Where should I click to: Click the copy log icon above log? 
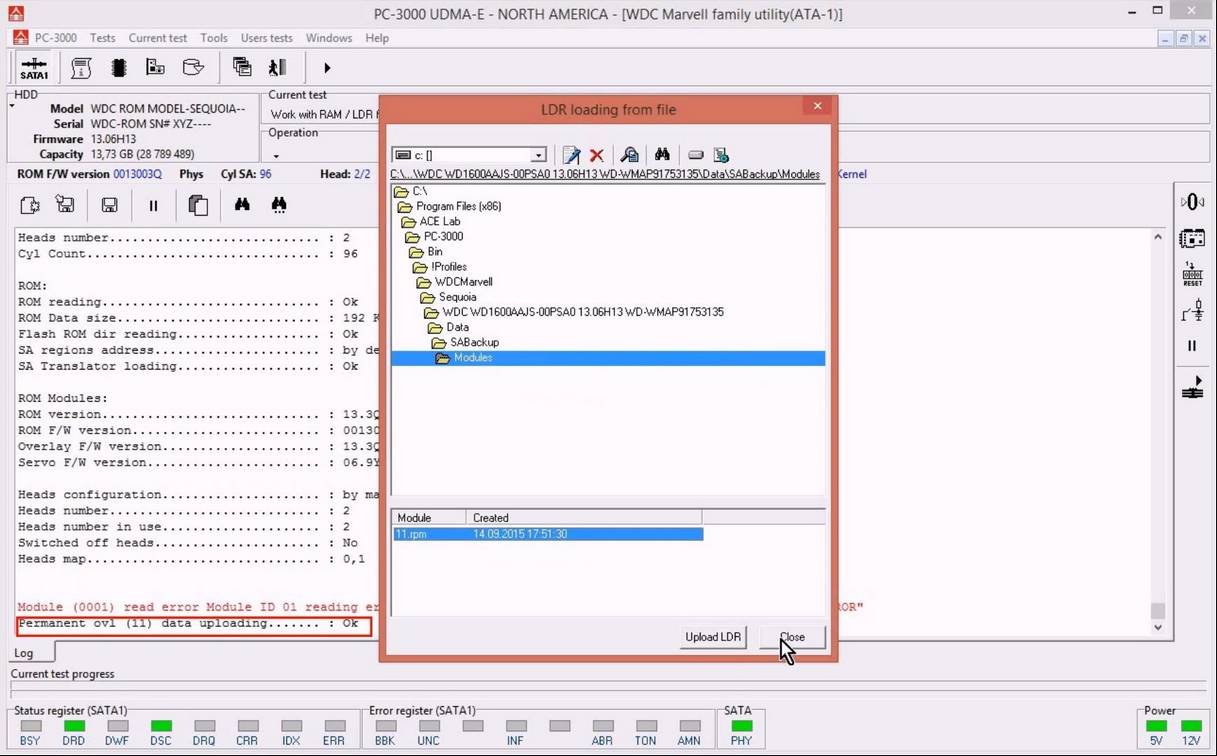click(198, 205)
